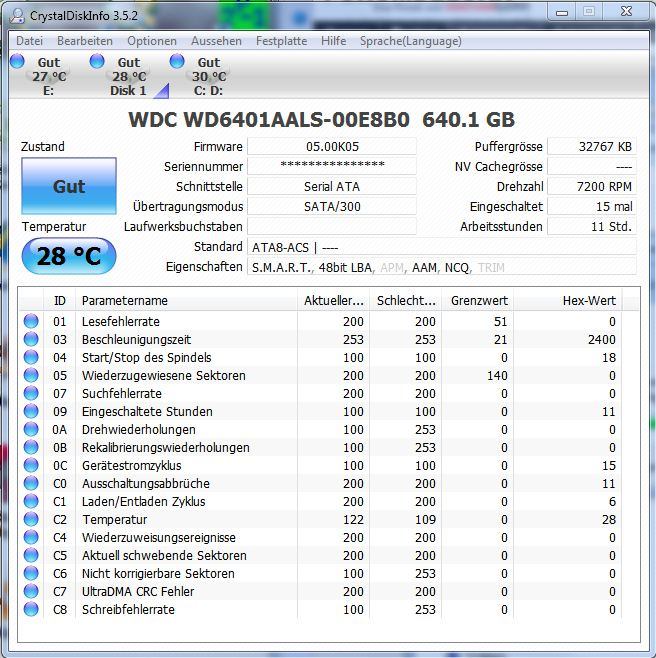Open the Sprache(Language) menu
The width and height of the screenshot is (656, 658).
click(x=411, y=41)
